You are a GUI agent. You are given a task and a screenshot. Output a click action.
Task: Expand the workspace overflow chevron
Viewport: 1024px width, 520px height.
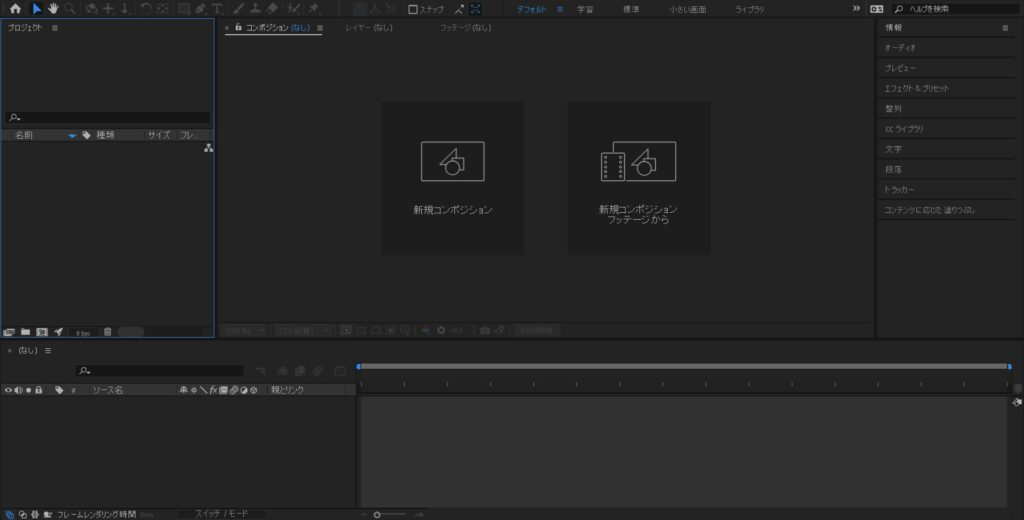(x=855, y=8)
